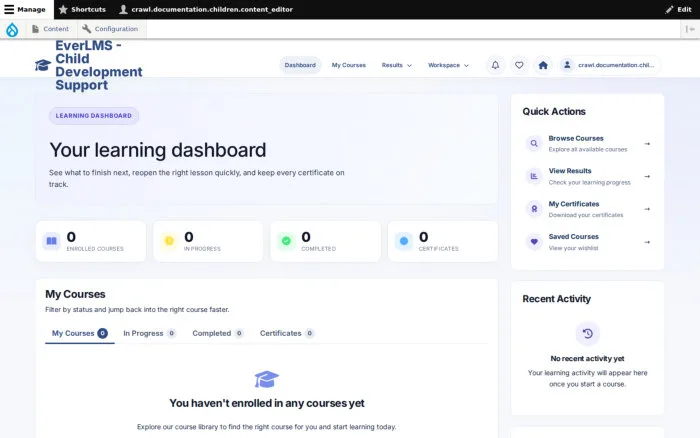Click the My Certificates arrow
700x438 pixels.
[647, 209]
